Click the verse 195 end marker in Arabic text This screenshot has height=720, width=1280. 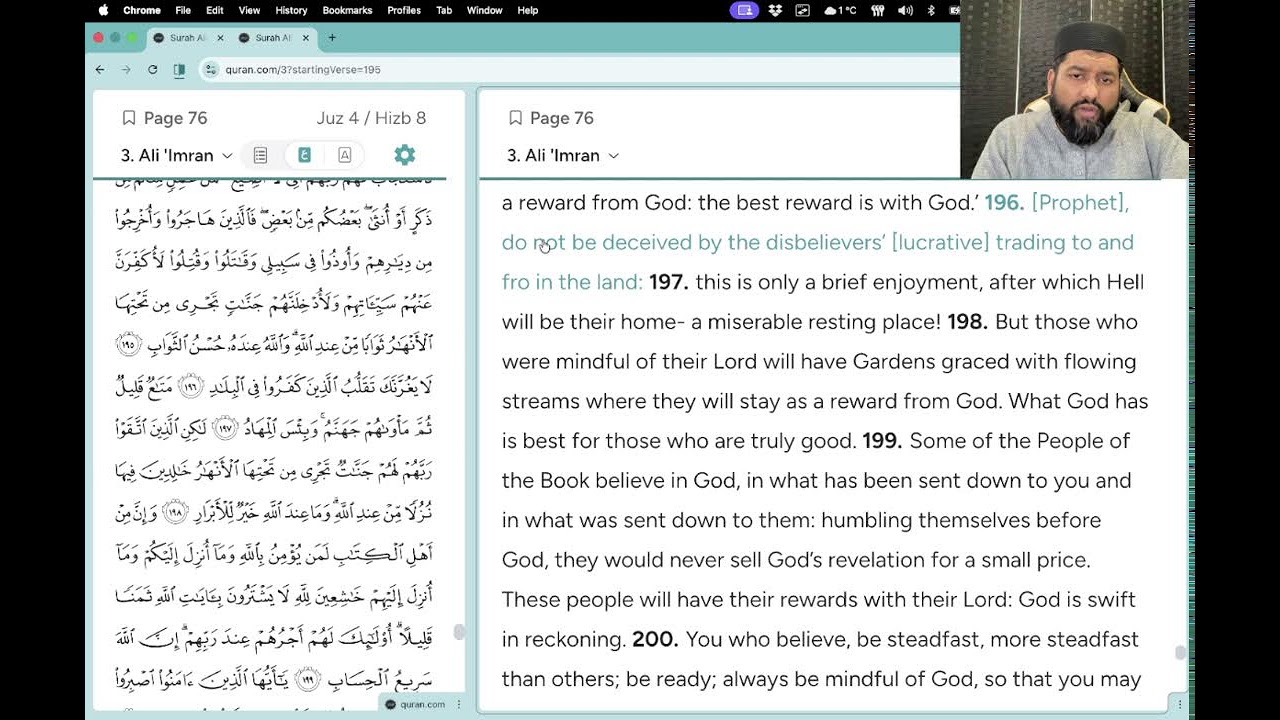point(128,345)
